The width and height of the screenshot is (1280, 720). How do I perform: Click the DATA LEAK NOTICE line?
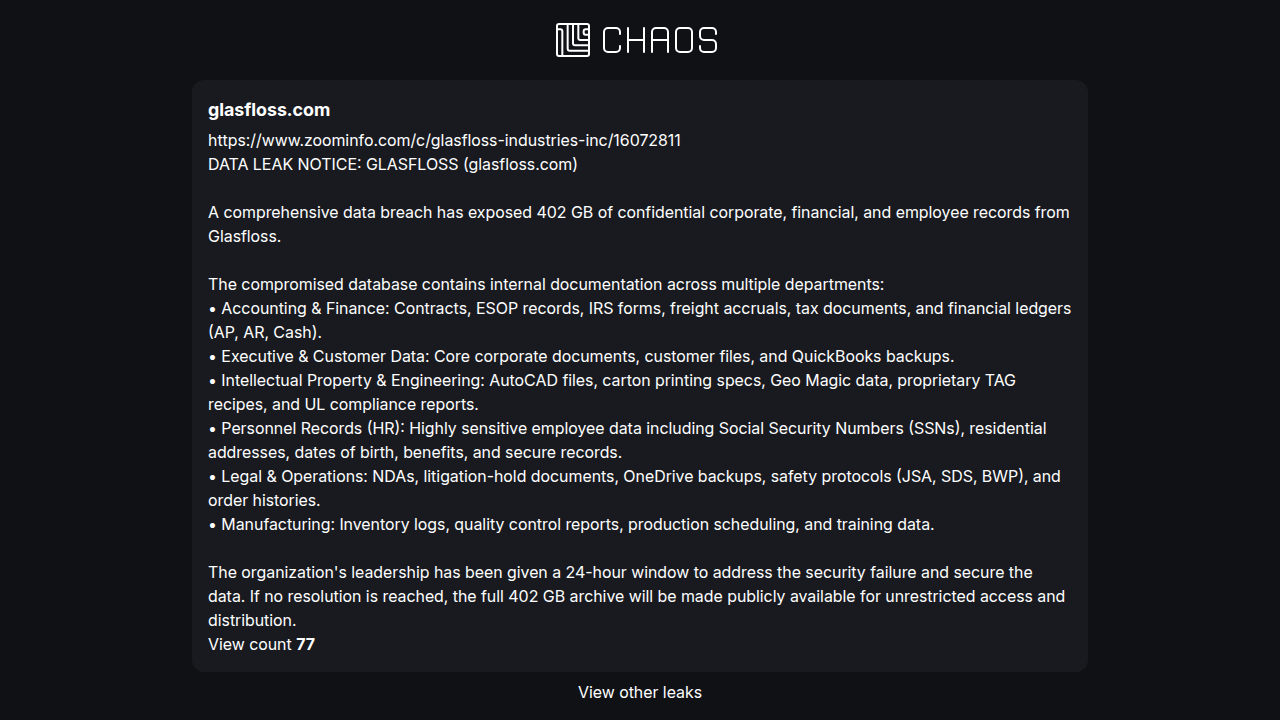(393, 164)
